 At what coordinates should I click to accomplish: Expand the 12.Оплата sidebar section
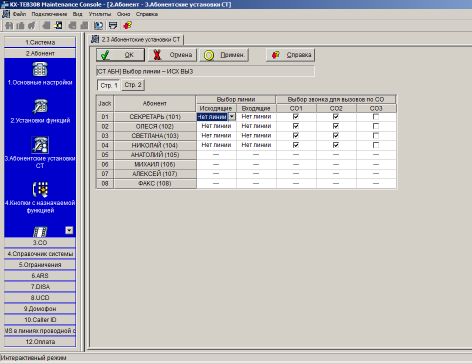point(40,342)
